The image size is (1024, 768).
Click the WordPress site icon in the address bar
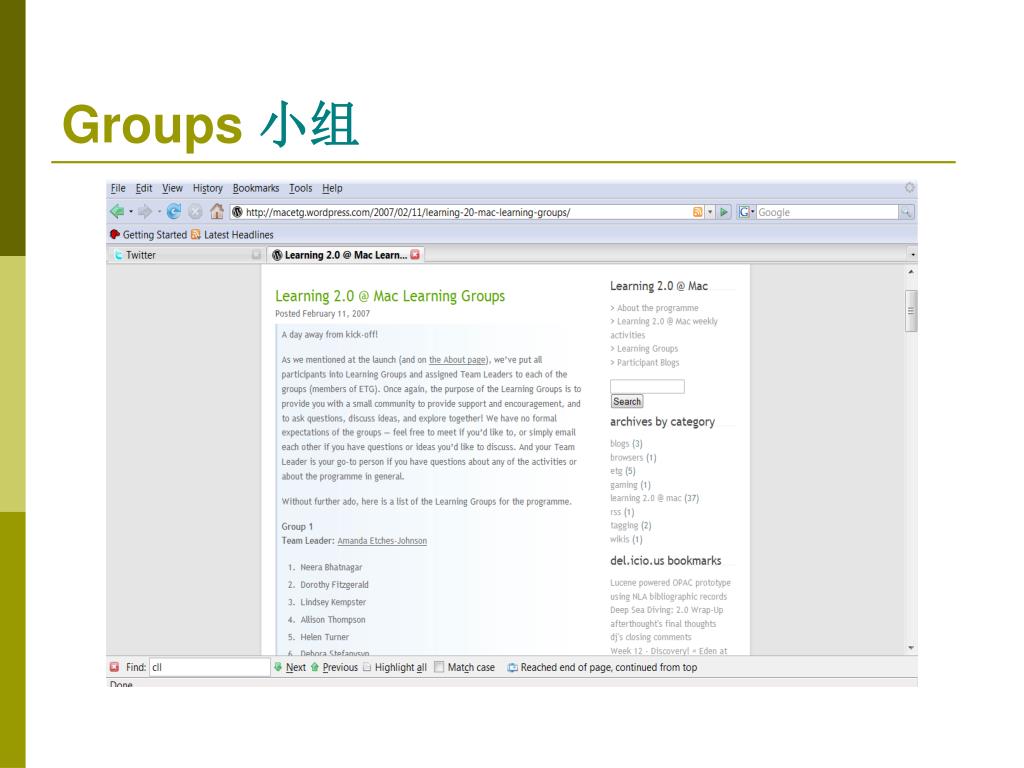click(238, 212)
